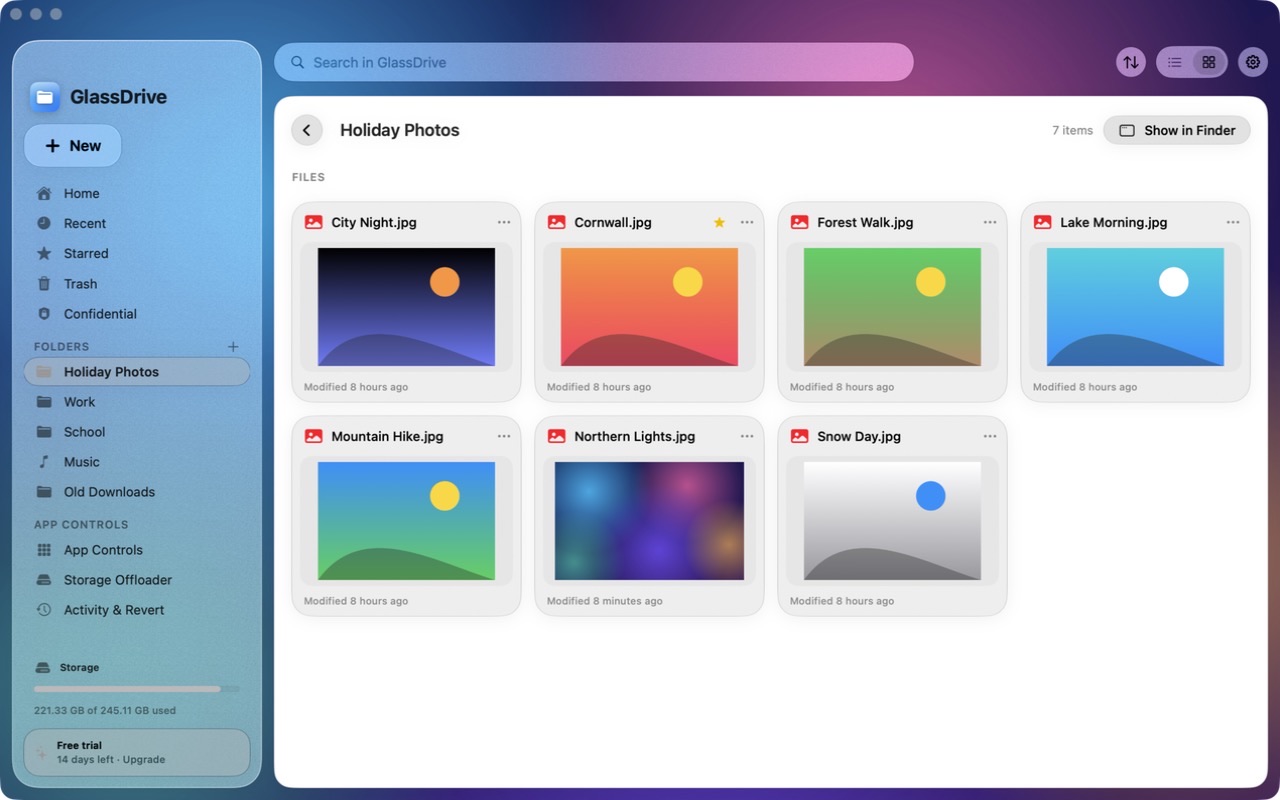
Task: Click the GlassDrive logo icon
Action: pos(45,97)
